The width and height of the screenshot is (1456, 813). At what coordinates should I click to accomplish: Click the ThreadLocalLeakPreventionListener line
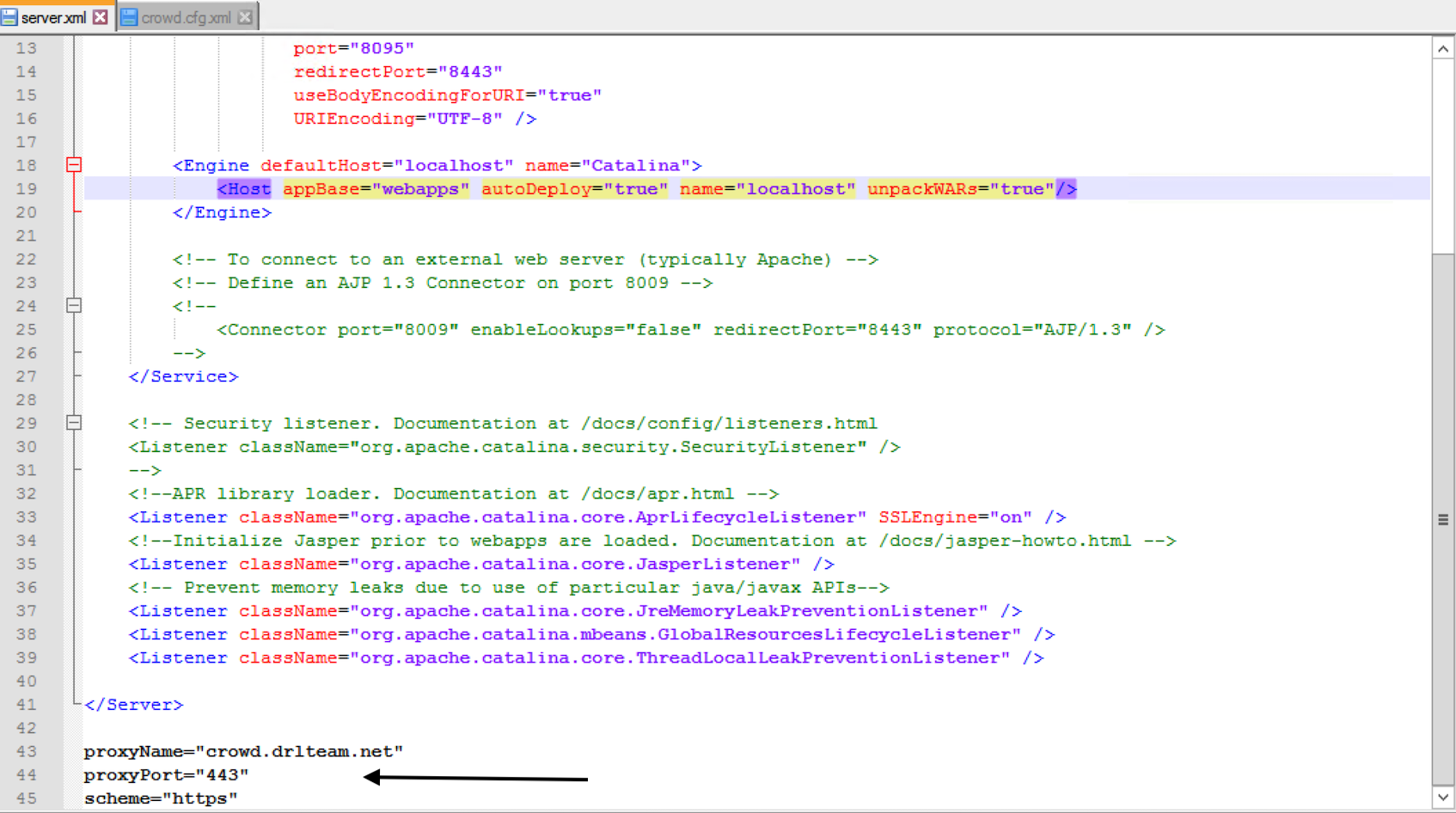click(586, 658)
